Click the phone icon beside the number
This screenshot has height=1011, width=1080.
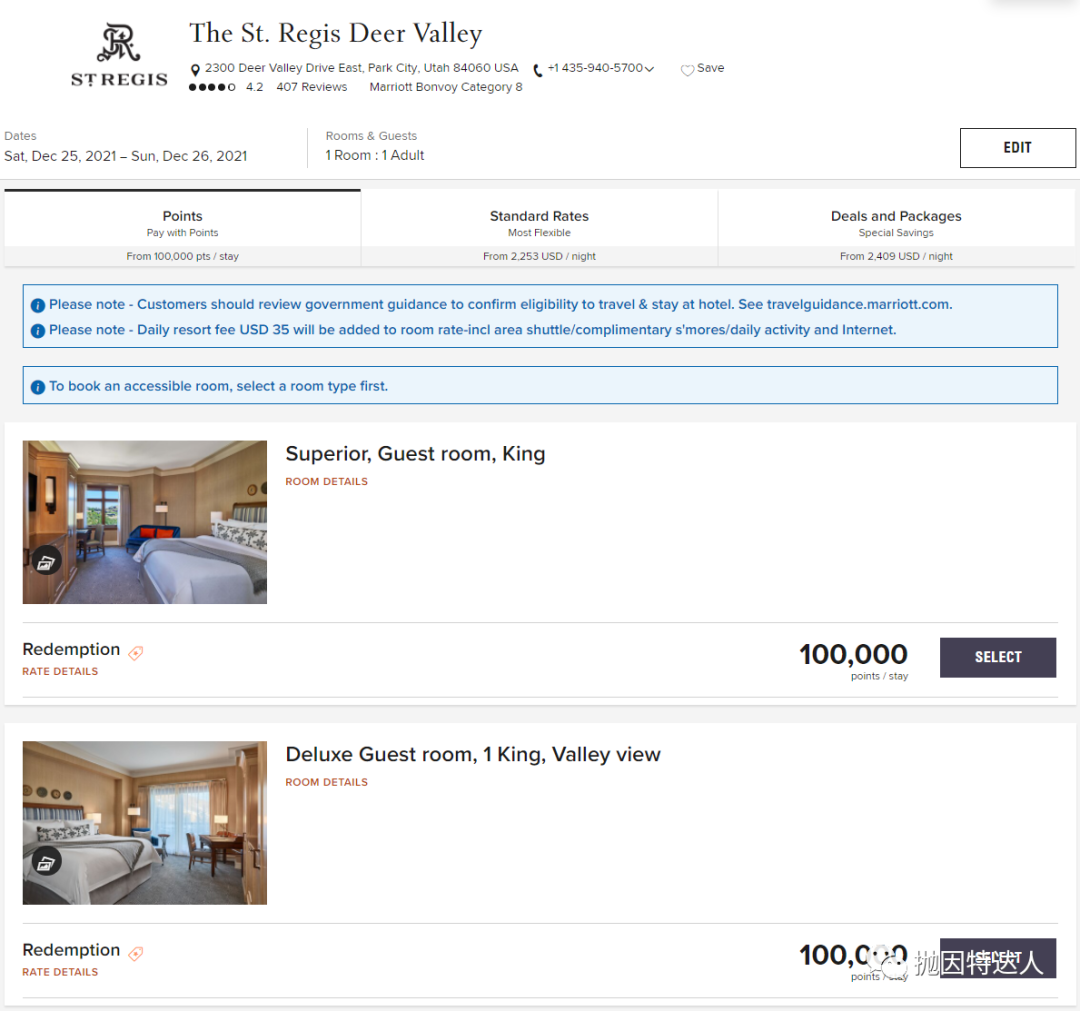tap(538, 70)
